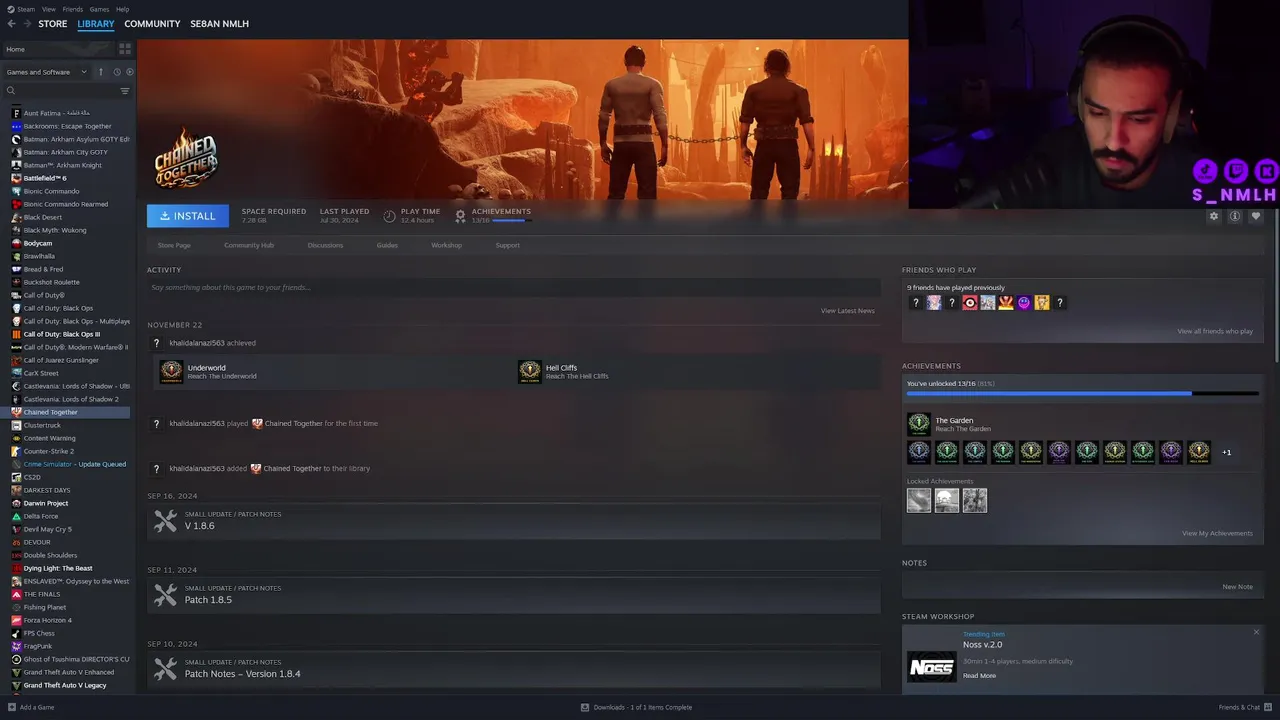Open the Friends menu
Viewport: 1280px width, 720px height.
coord(73,9)
